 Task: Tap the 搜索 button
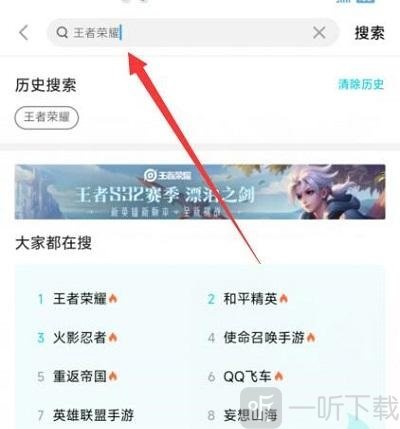point(369,33)
